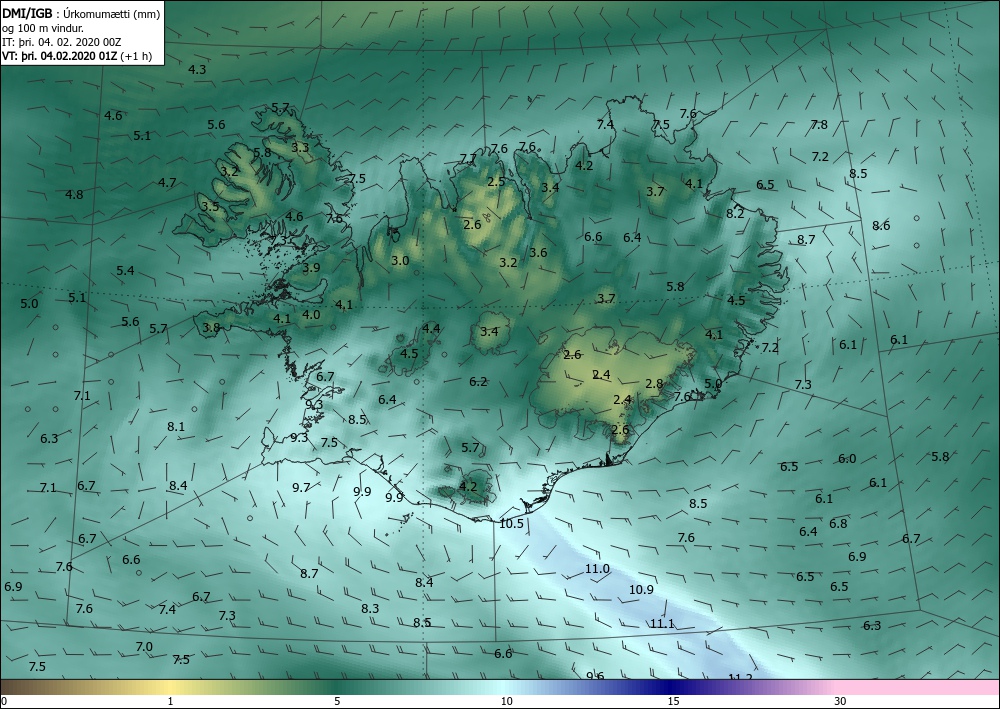Click the 11.1 value on the map
This screenshot has width=1000, height=709.
[x=663, y=623]
